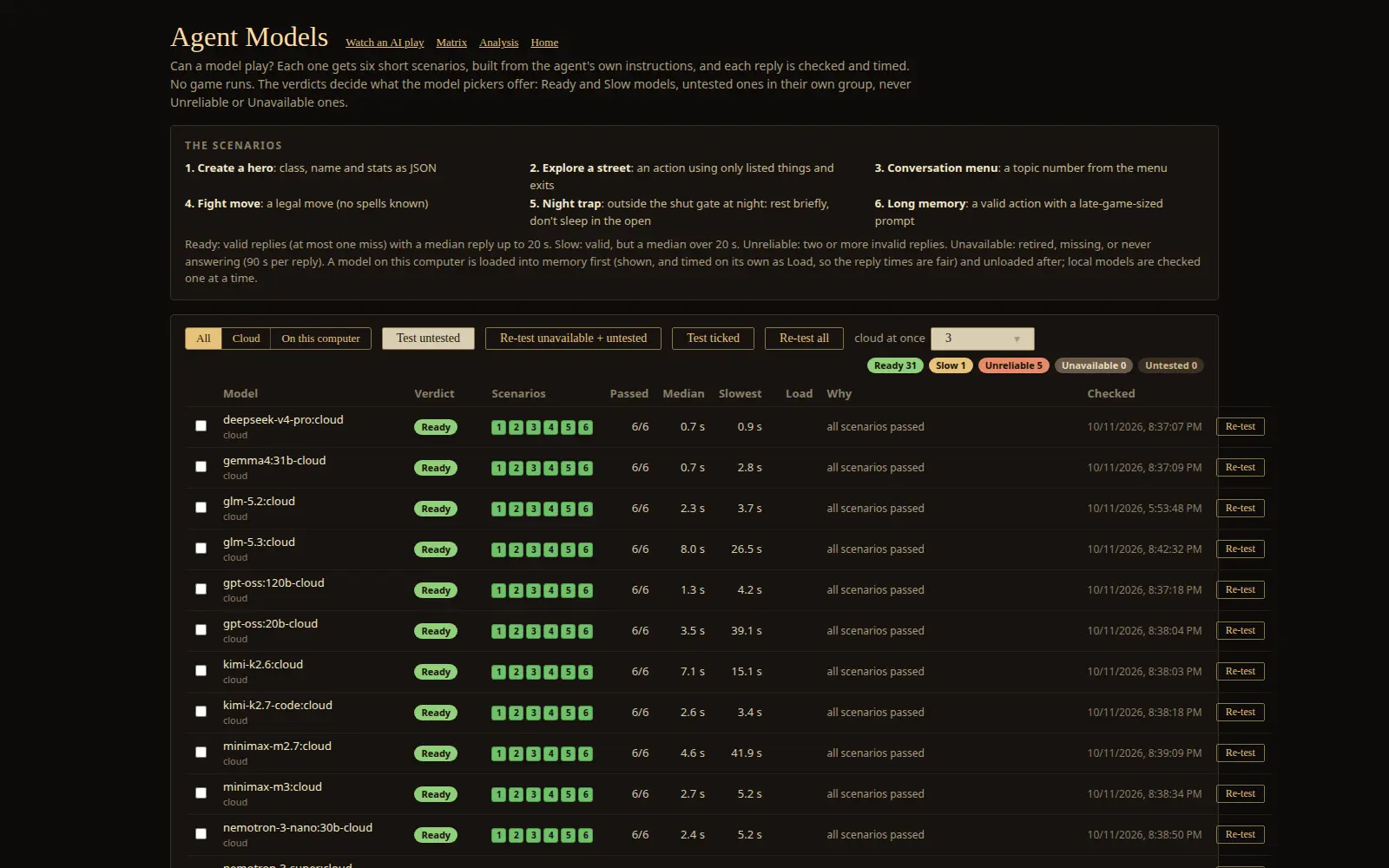Image resolution: width=1389 pixels, height=868 pixels.
Task: Select the On this computer tab
Action: pyautogui.click(x=320, y=339)
